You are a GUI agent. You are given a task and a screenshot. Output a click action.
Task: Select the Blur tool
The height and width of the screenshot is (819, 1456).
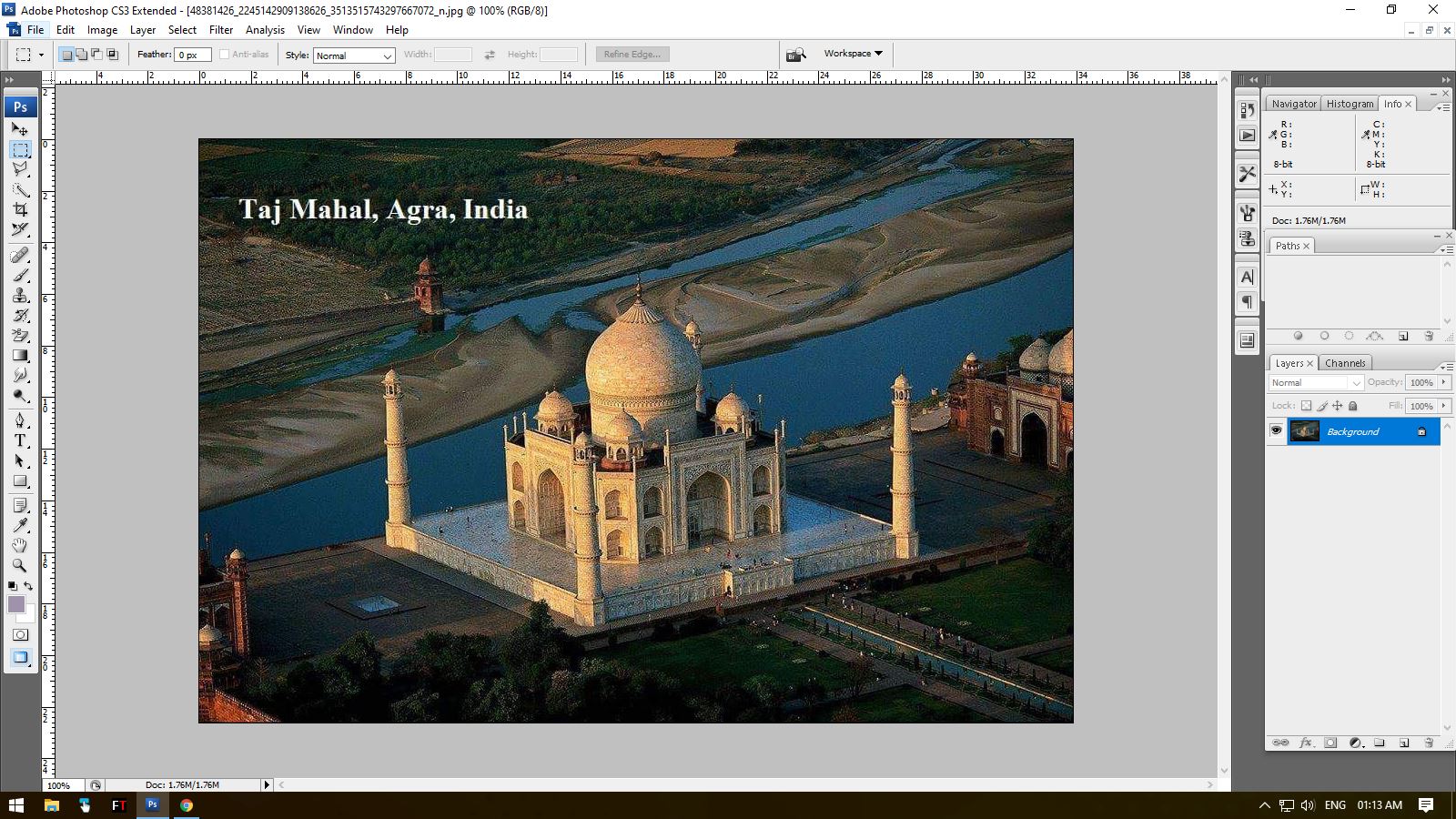(20, 375)
